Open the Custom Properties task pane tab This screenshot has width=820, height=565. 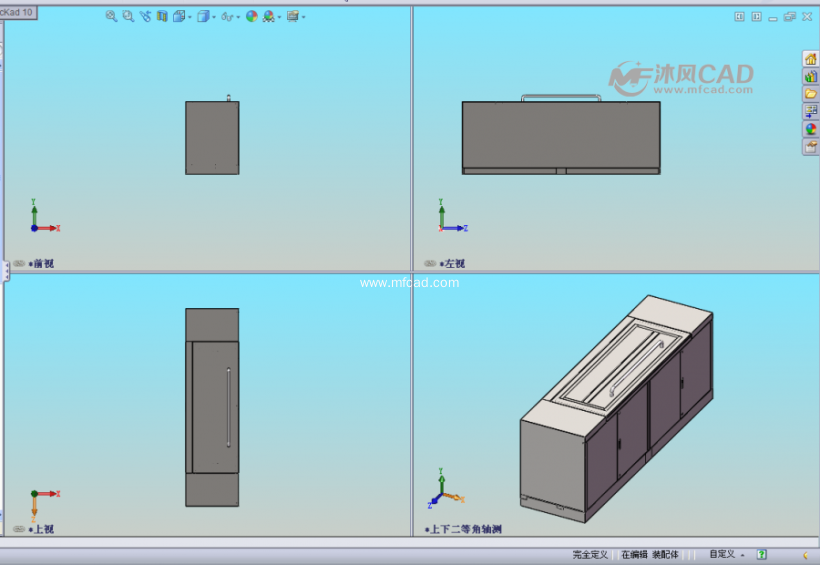(x=811, y=146)
